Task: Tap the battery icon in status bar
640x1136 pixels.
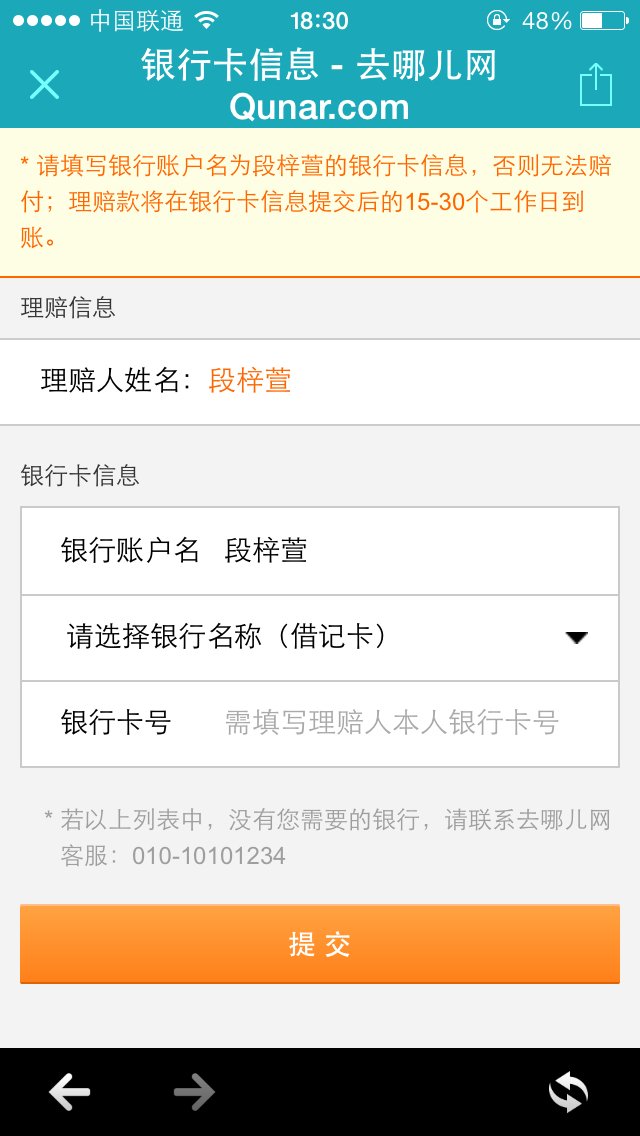Action: pos(604,20)
